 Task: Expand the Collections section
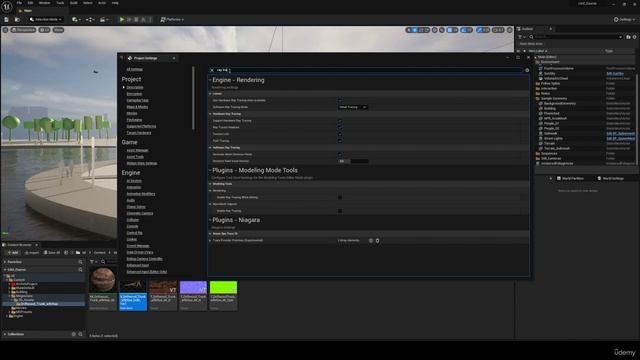click(5, 334)
